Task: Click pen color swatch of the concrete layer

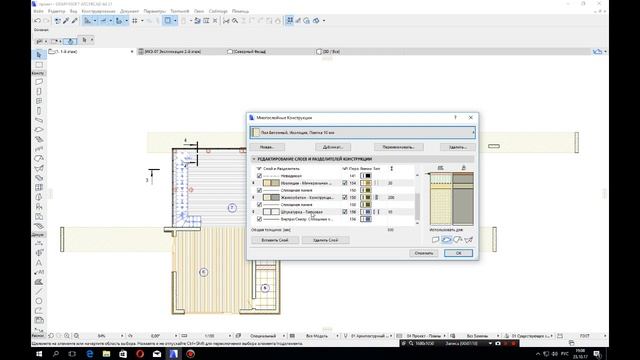Action: coord(366,198)
